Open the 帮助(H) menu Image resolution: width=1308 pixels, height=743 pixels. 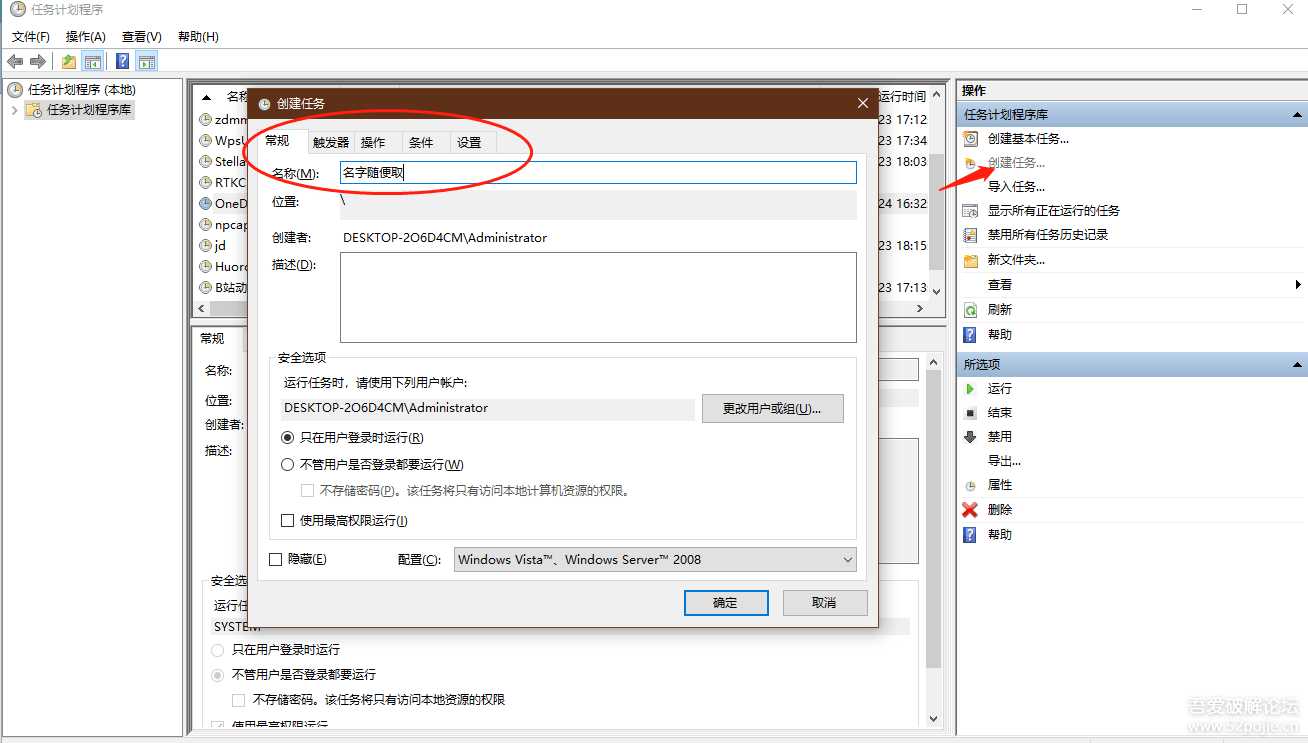[198, 37]
